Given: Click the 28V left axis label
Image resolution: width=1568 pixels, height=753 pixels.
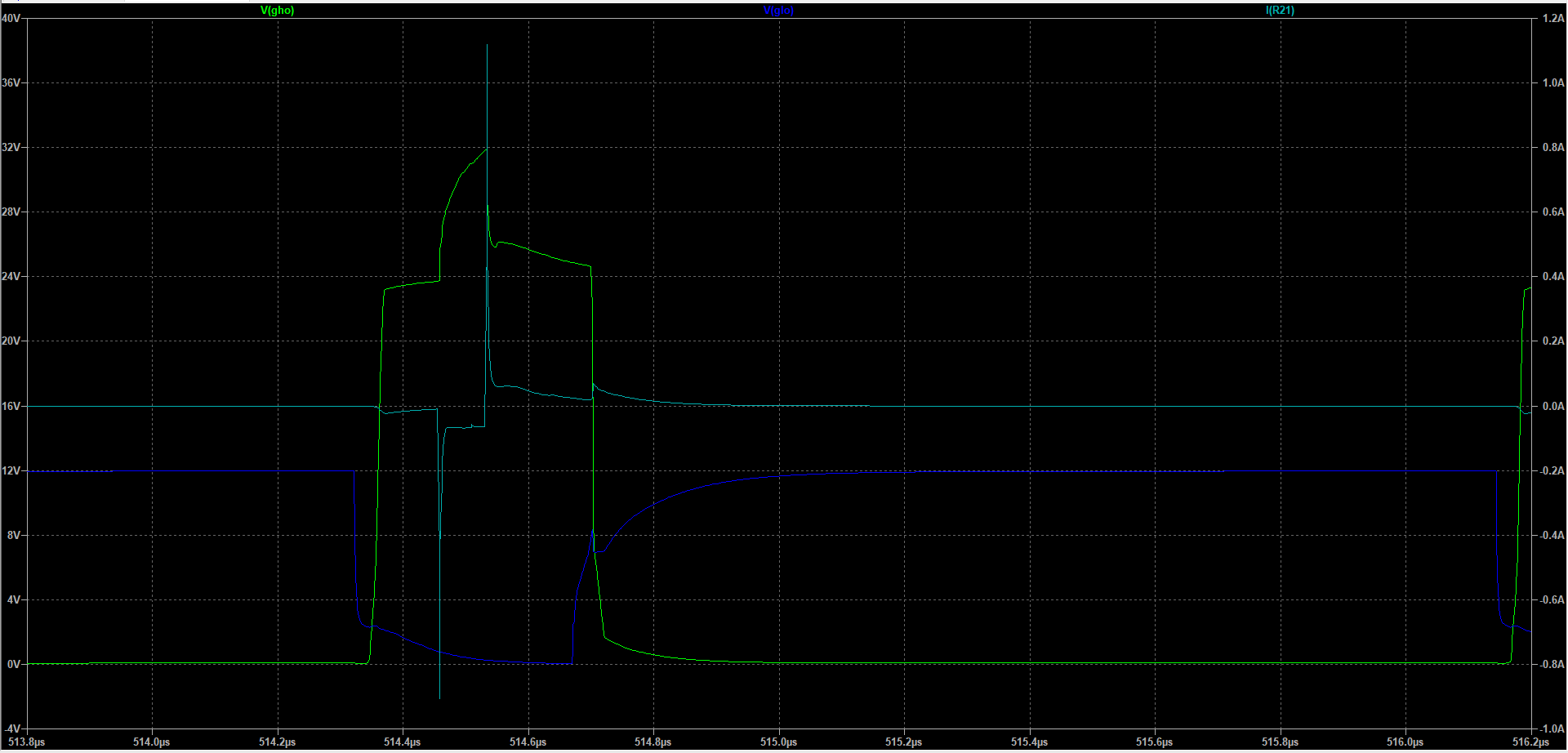Looking at the screenshot, I should tap(11, 212).
